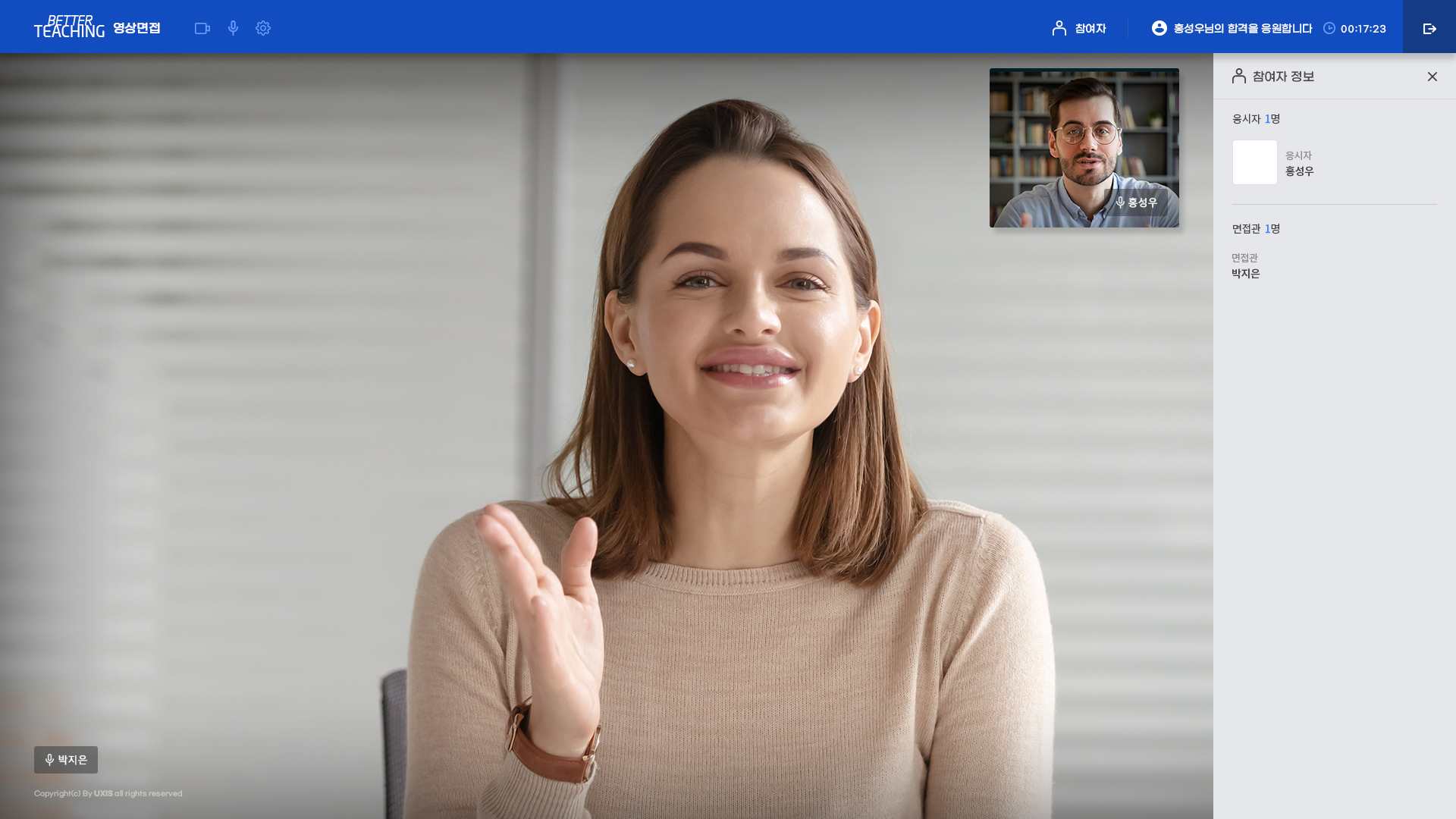
Task: Click the 박지은 mic label on main video
Action: click(x=66, y=760)
